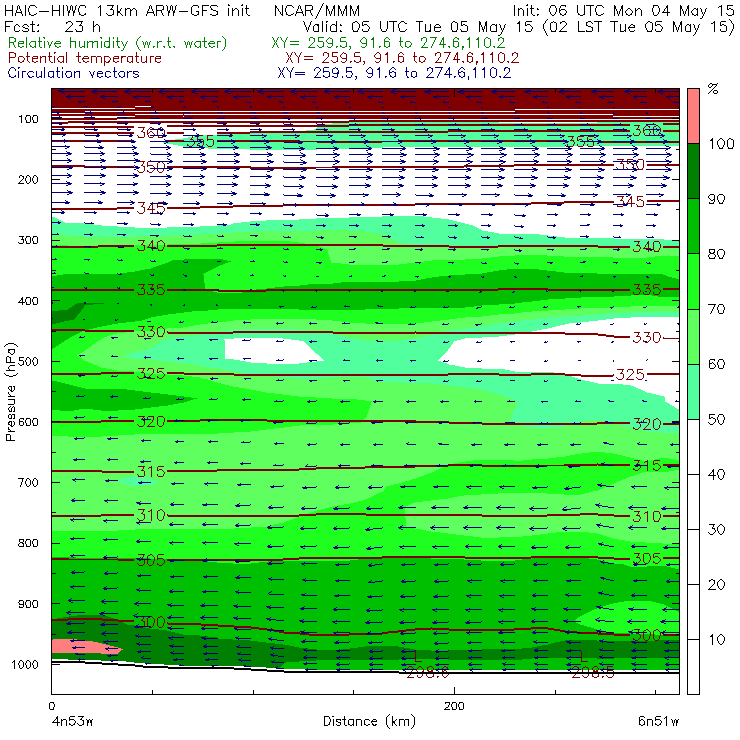Viewport: 740px width, 740px height.
Task: Click the pressure axis '800' tick label
Action: pos(28,543)
